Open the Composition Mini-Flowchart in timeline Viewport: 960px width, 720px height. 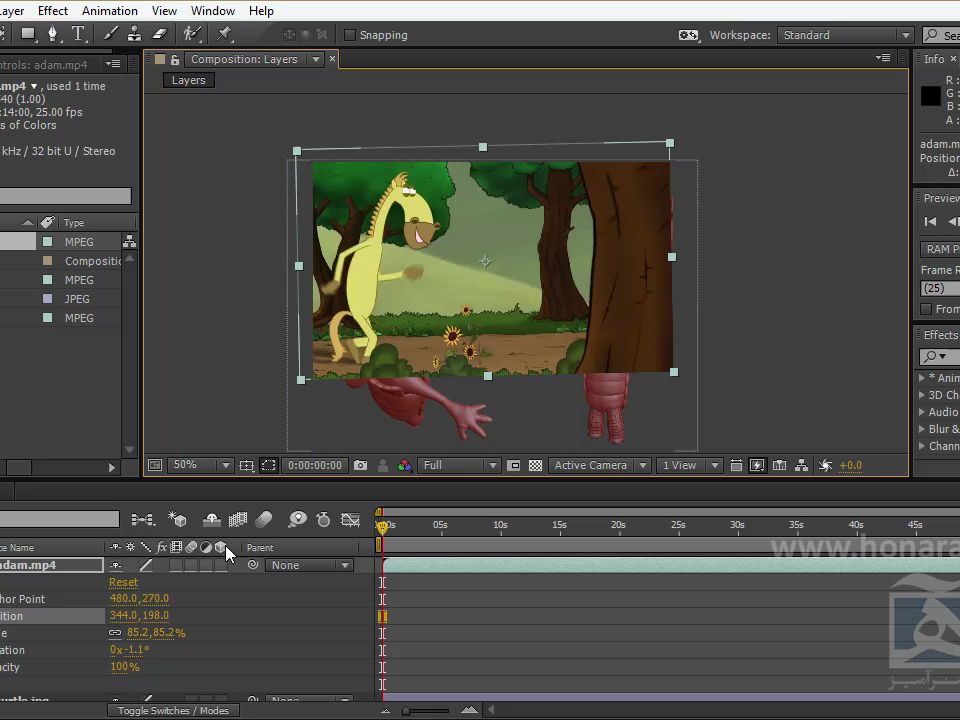coord(143,520)
